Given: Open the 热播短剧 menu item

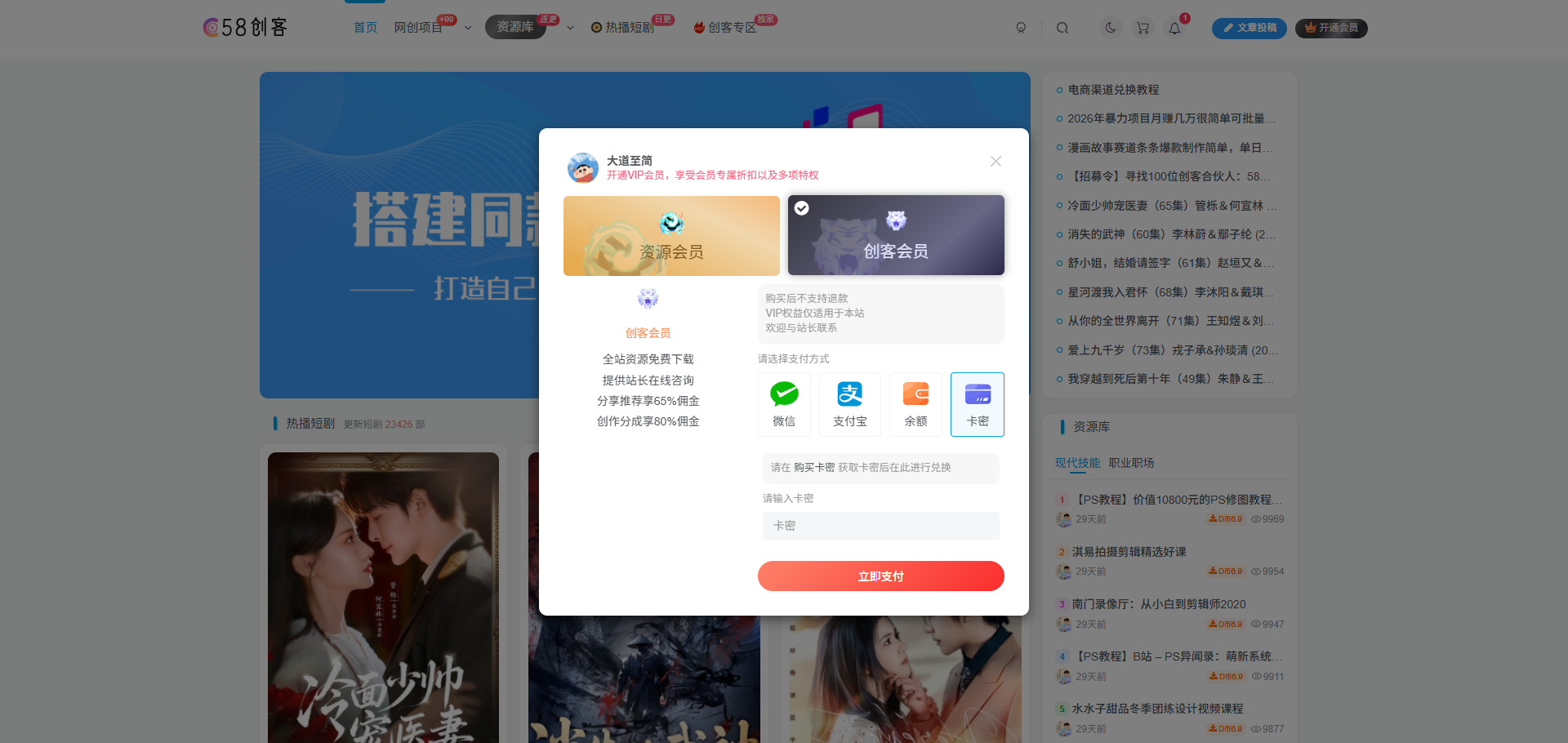Looking at the screenshot, I should pyautogui.click(x=629, y=27).
